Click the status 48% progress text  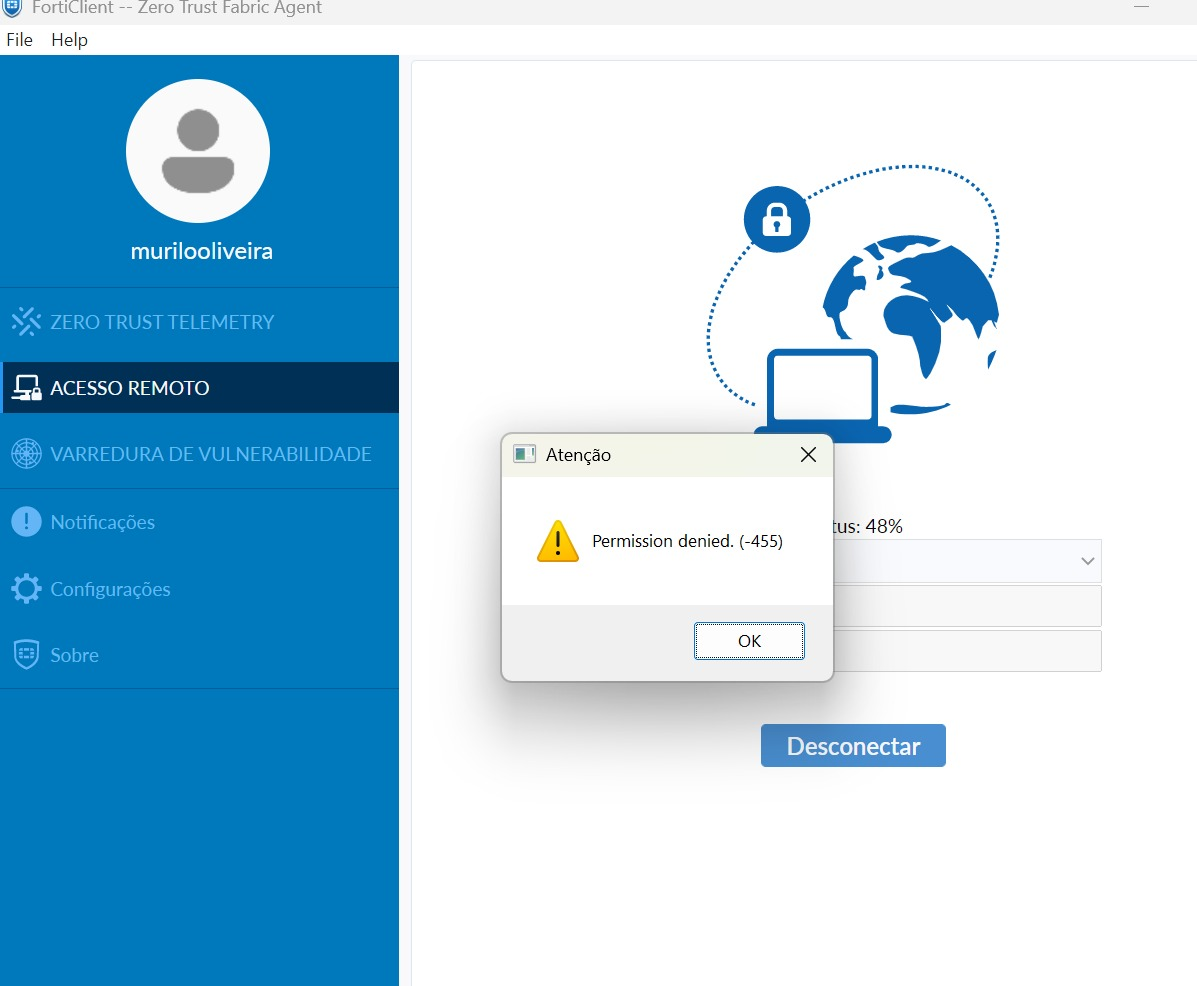pos(867,526)
